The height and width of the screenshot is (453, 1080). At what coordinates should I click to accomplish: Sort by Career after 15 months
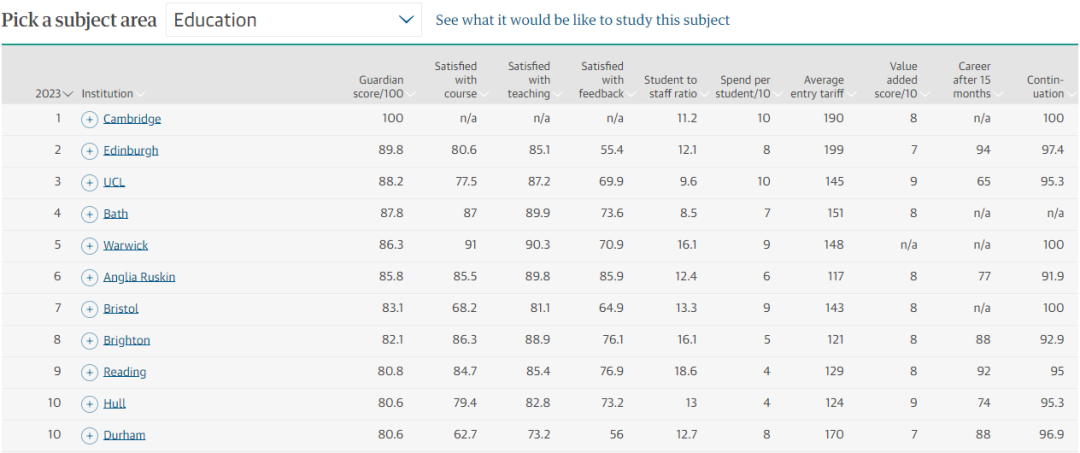[974, 80]
